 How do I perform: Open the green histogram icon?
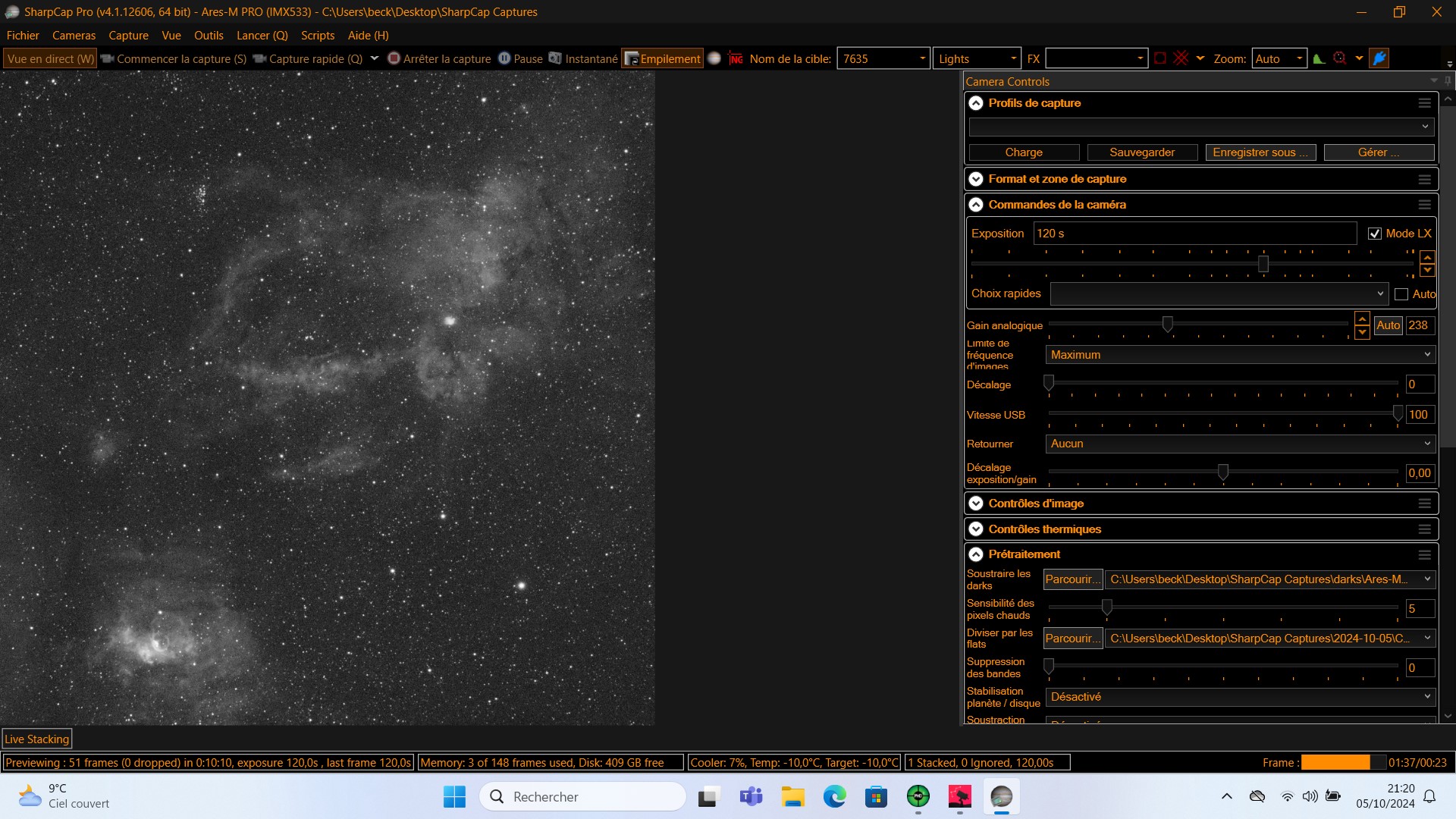1319,58
